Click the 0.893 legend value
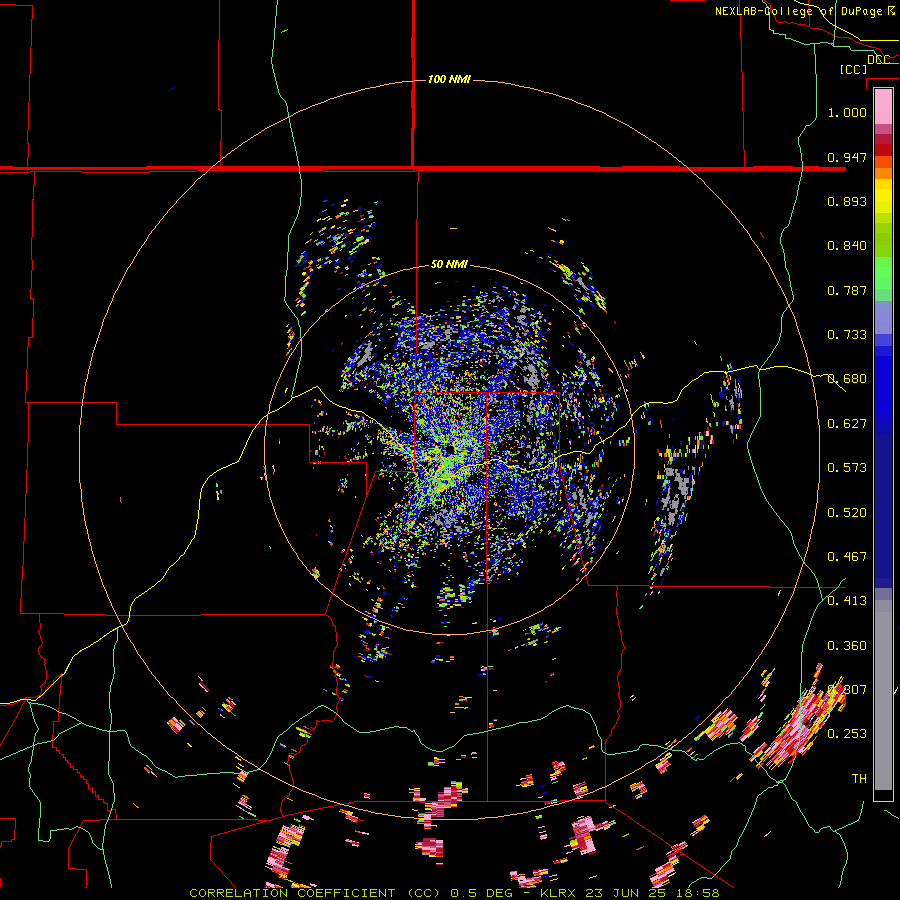 847,201
